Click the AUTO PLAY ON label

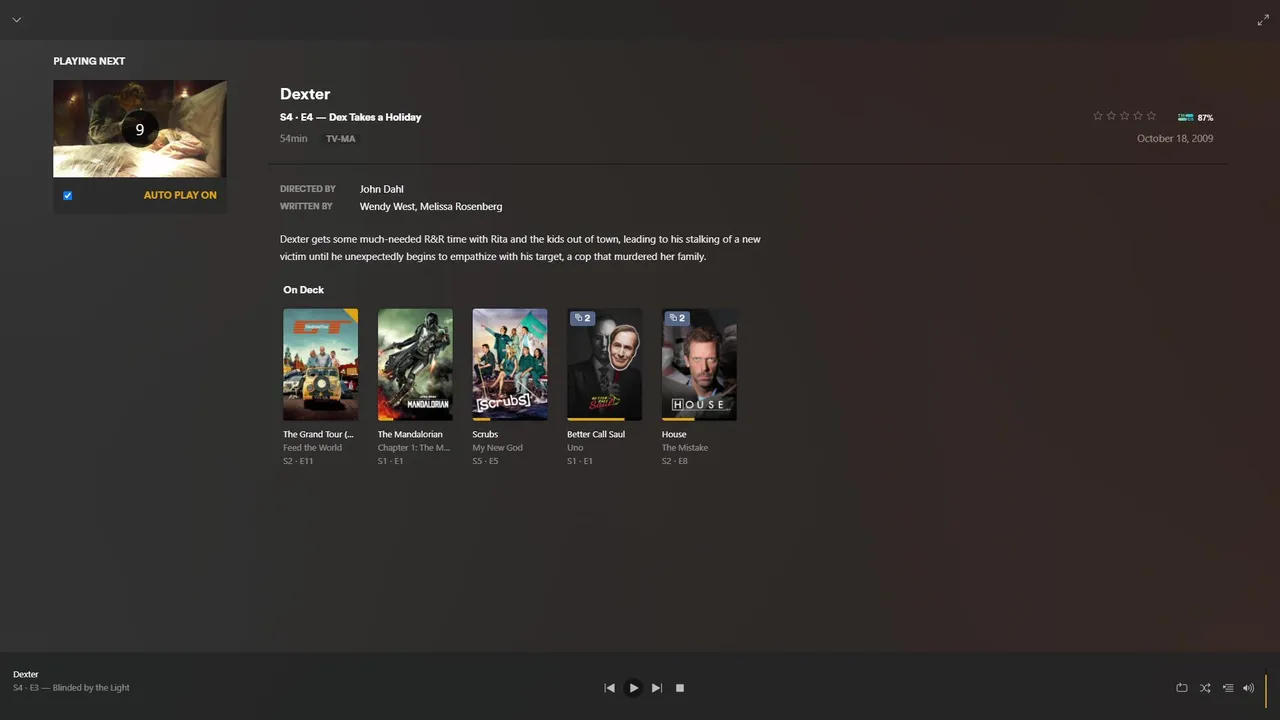pyautogui.click(x=180, y=195)
